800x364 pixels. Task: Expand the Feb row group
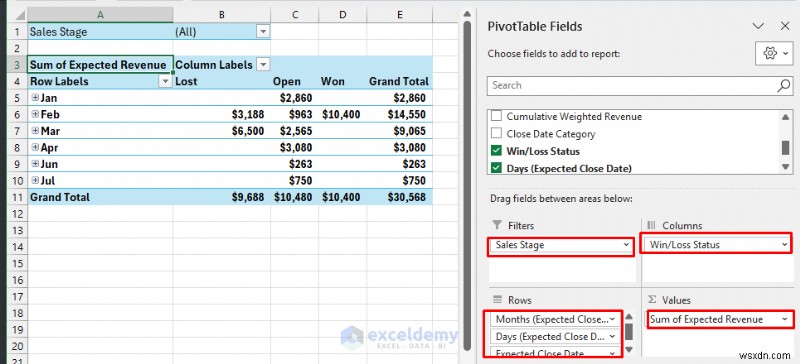(35, 114)
